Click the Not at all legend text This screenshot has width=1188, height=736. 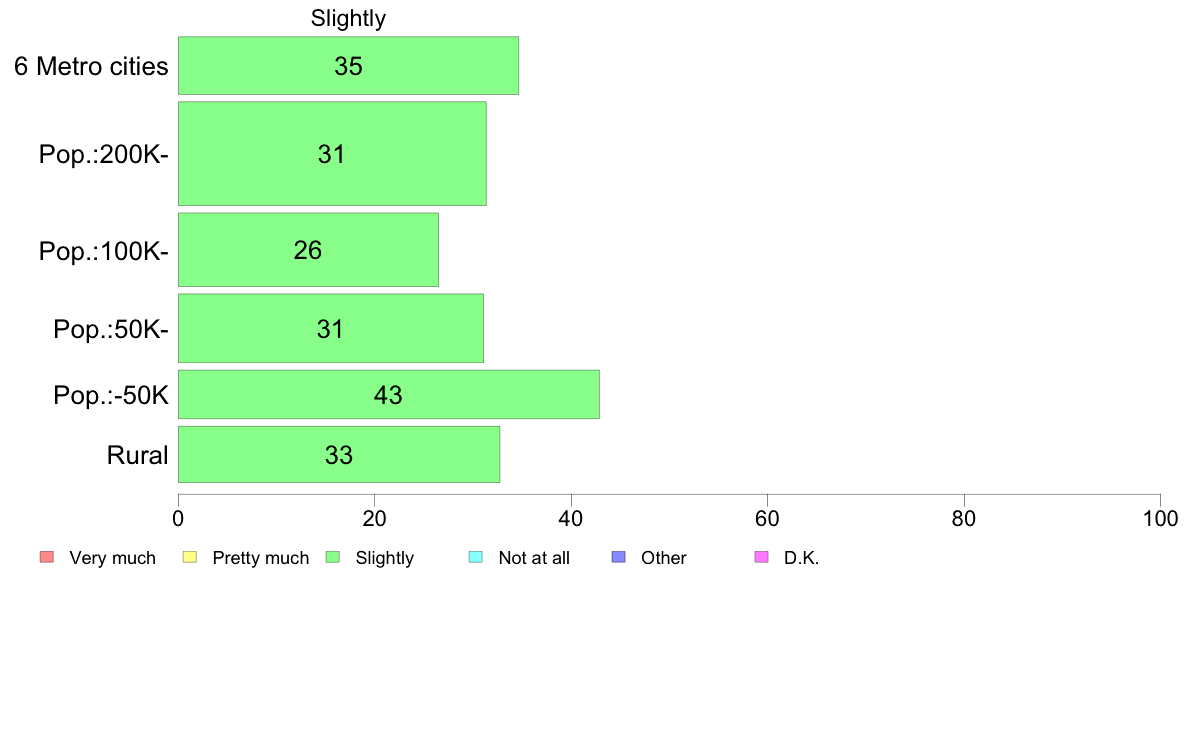click(x=534, y=559)
